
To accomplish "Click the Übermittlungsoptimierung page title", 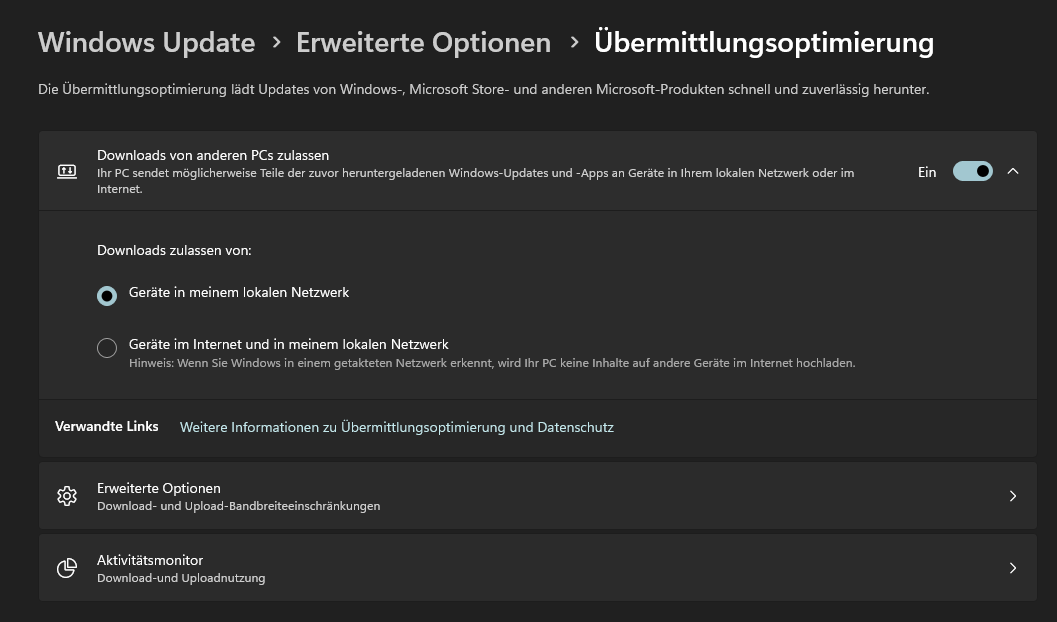I will click(x=764, y=42).
